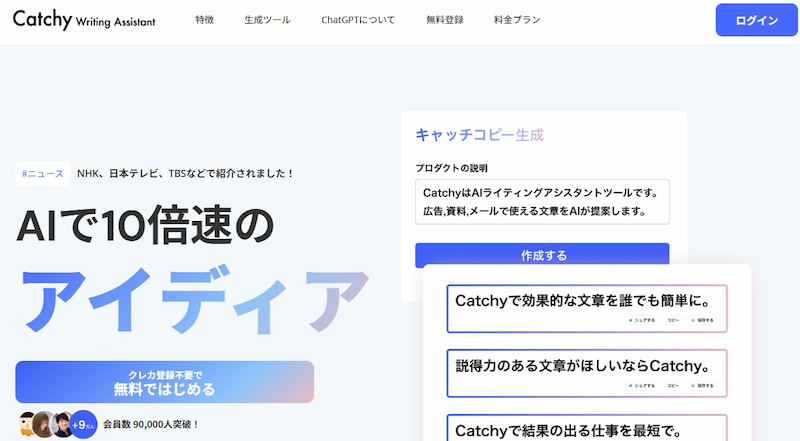
Task: Open the ChatGPTについて menu item
Action: 358,20
